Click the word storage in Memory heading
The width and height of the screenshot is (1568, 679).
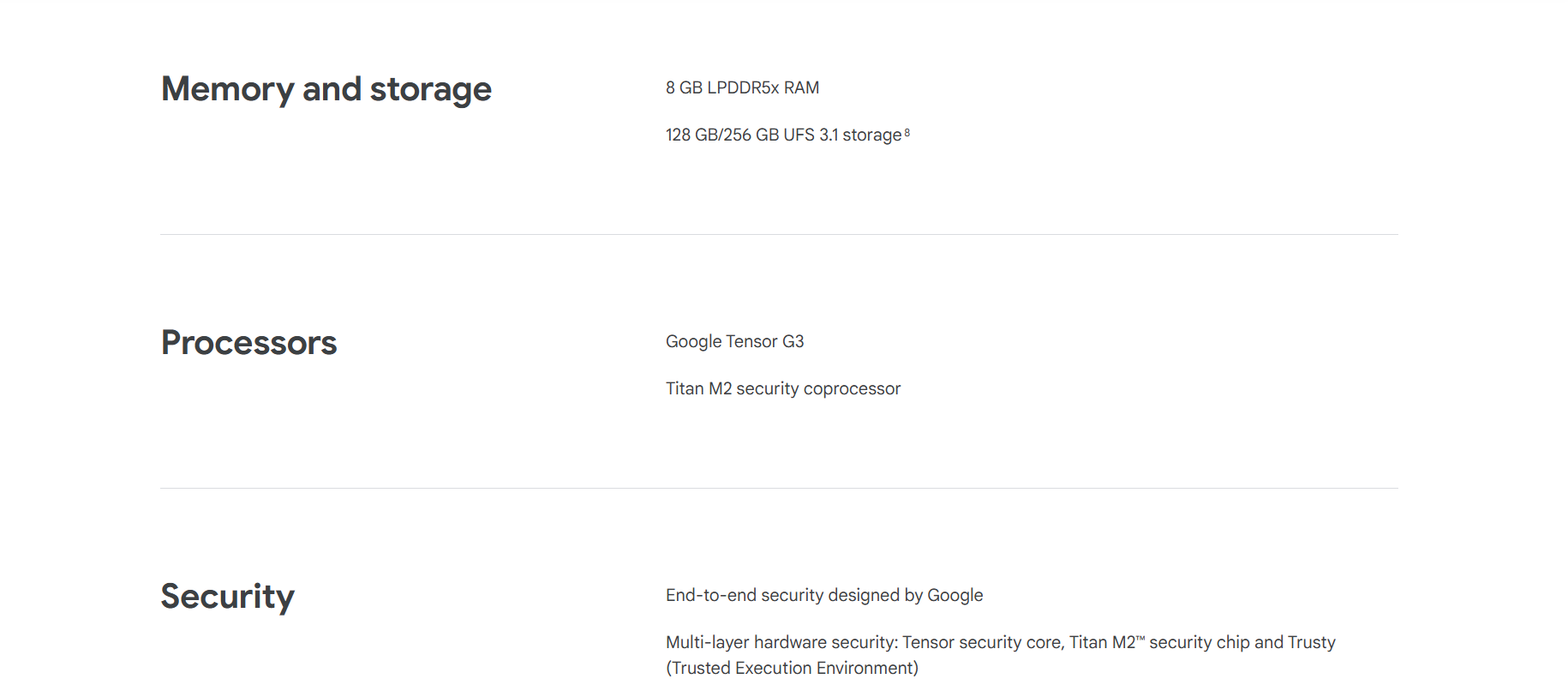click(430, 90)
